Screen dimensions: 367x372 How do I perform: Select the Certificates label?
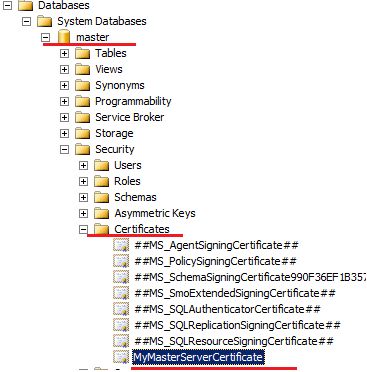[x=142, y=229]
